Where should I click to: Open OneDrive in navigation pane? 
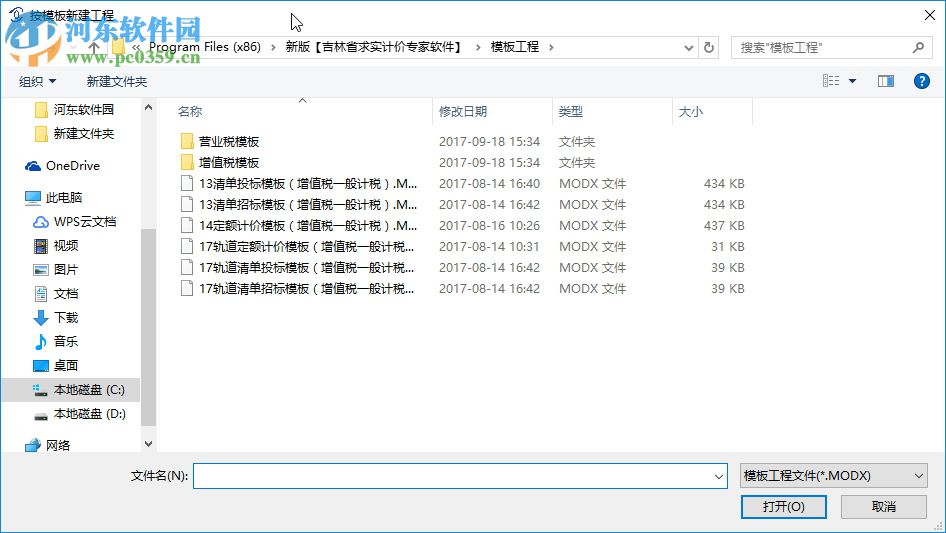point(62,165)
